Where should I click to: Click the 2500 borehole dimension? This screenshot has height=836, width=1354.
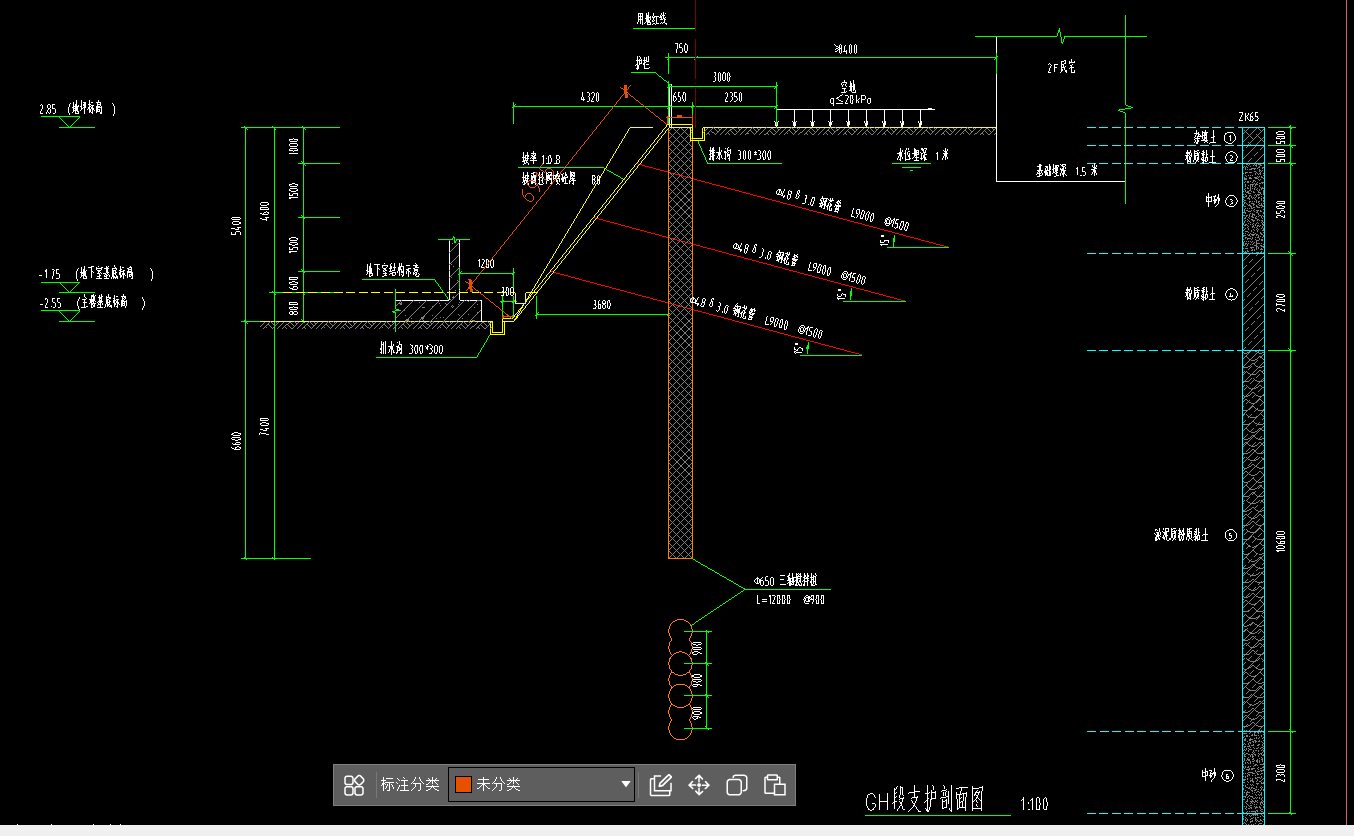pyautogui.click(x=1282, y=210)
